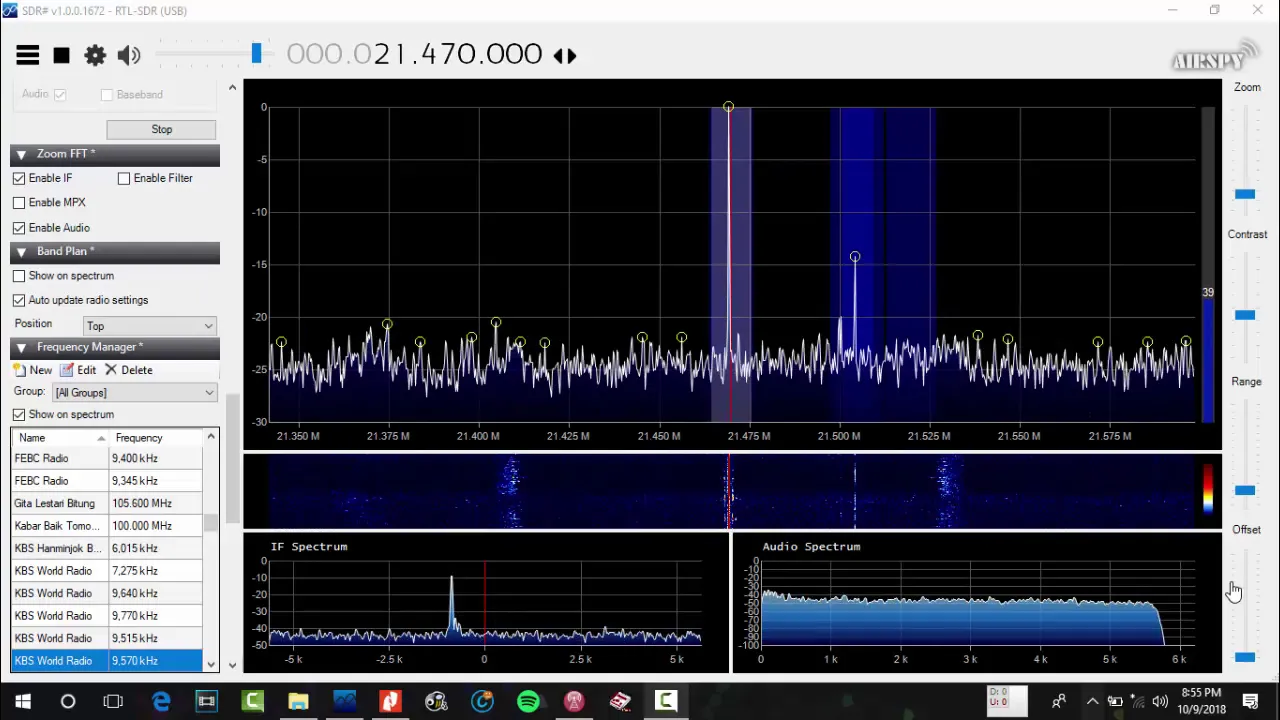Click the battery icon in system tray
The width and height of the screenshot is (1280, 720).
[x=1115, y=701]
